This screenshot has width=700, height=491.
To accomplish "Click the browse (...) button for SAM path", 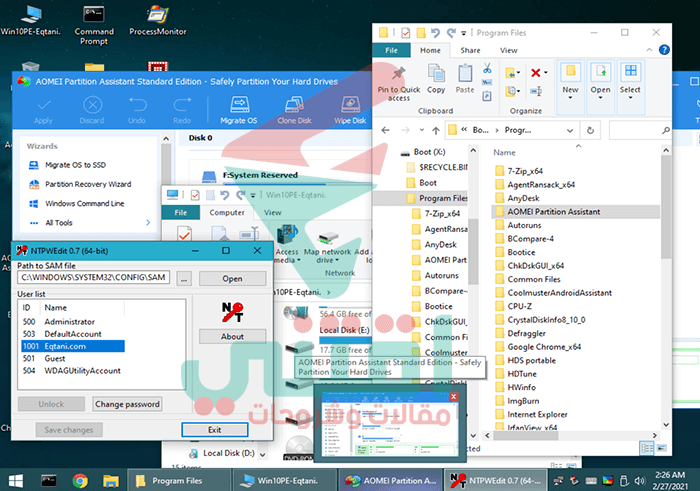I will pyautogui.click(x=184, y=279).
